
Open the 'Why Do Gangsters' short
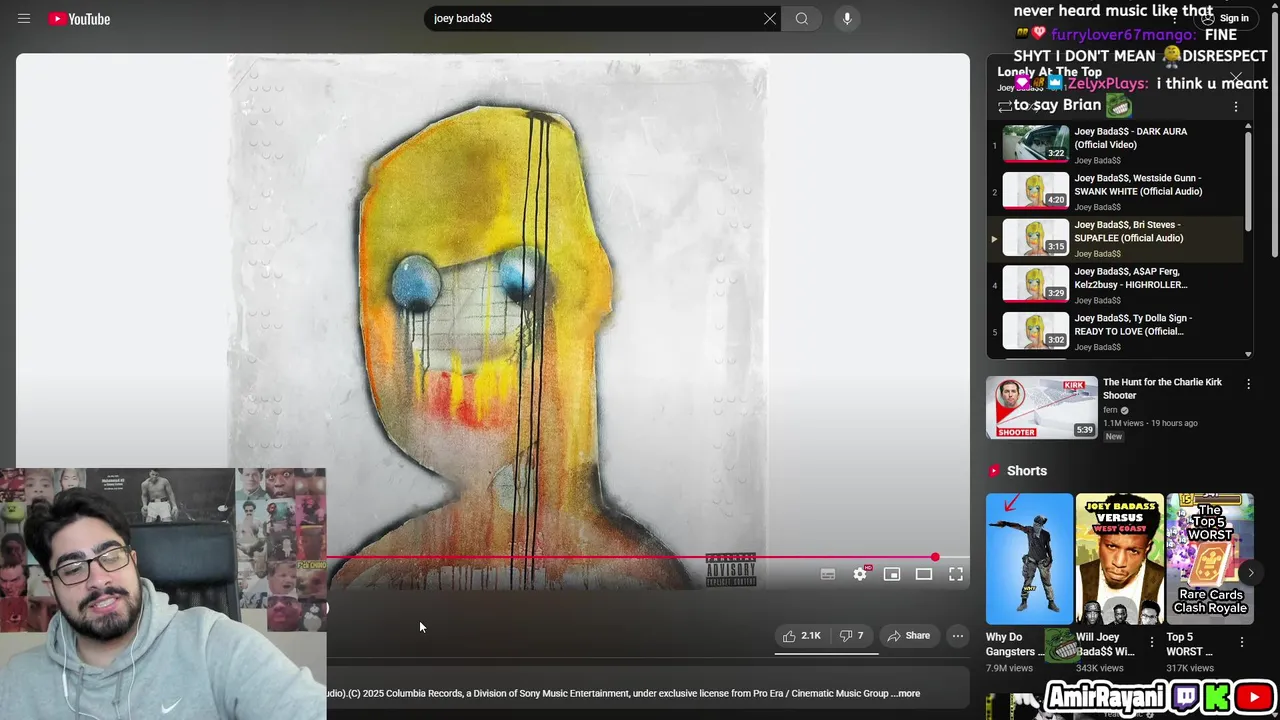(1029, 558)
